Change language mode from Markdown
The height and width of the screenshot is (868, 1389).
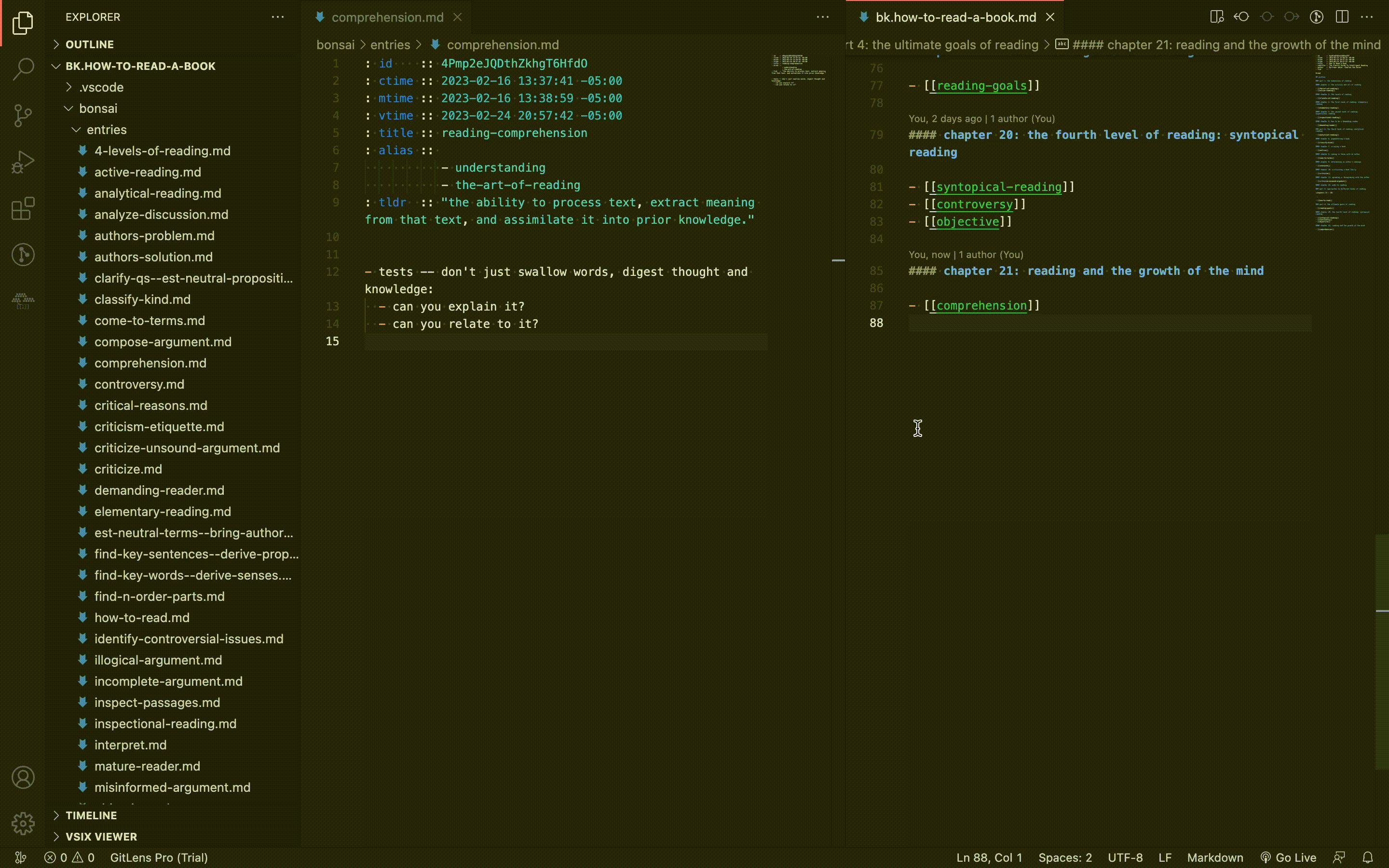point(1214,857)
